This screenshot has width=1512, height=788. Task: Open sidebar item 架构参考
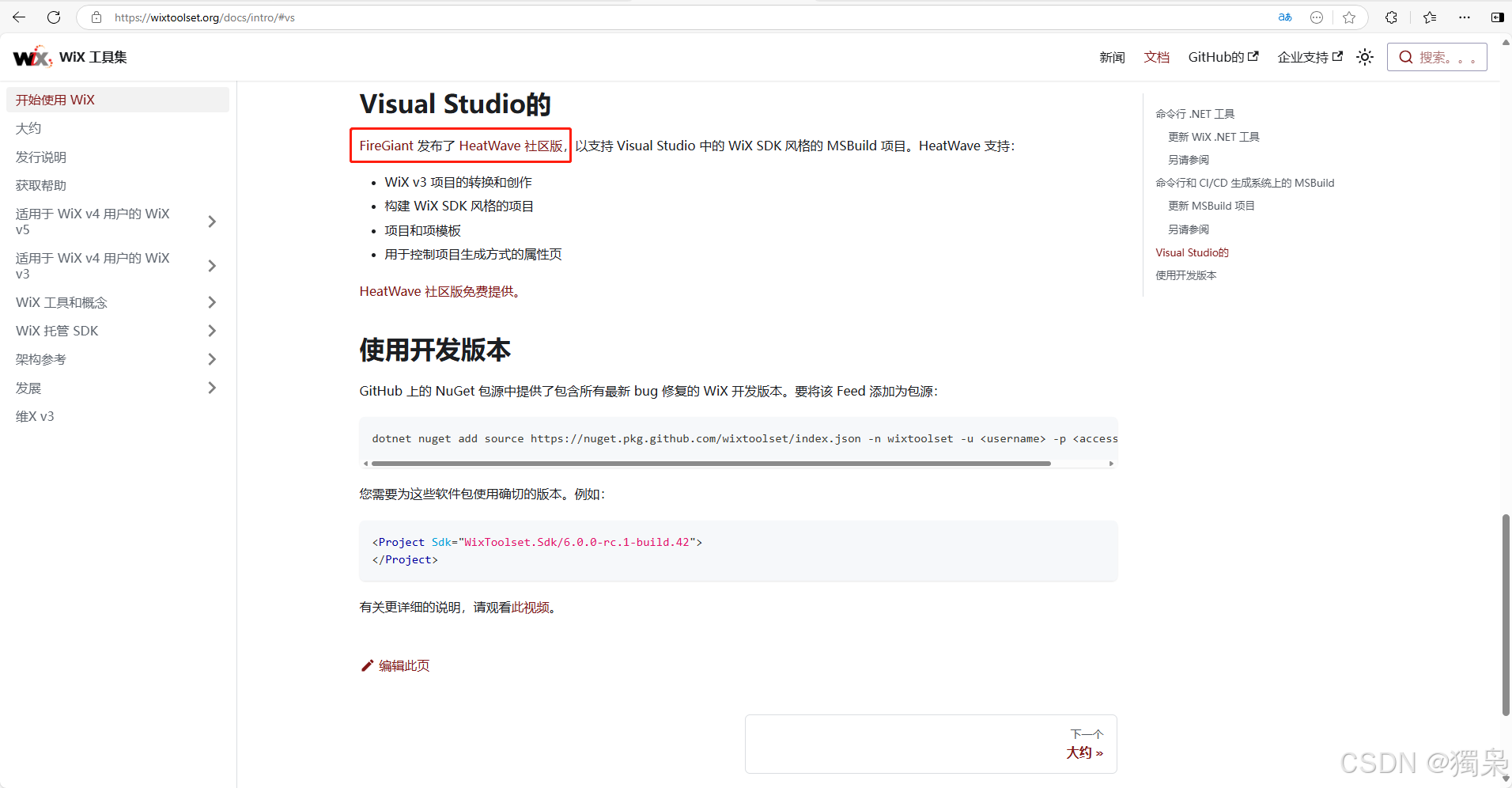(x=41, y=359)
